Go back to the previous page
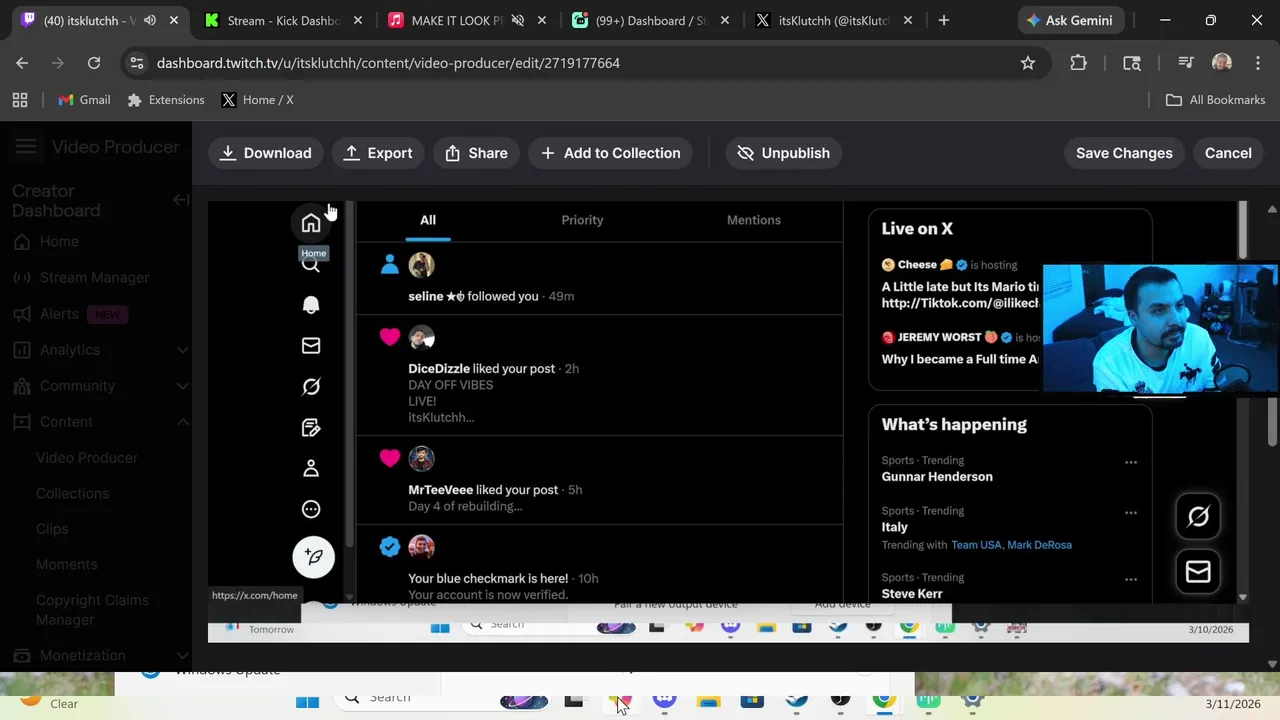The image size is (1280, 720). click(x=22, y=63)
